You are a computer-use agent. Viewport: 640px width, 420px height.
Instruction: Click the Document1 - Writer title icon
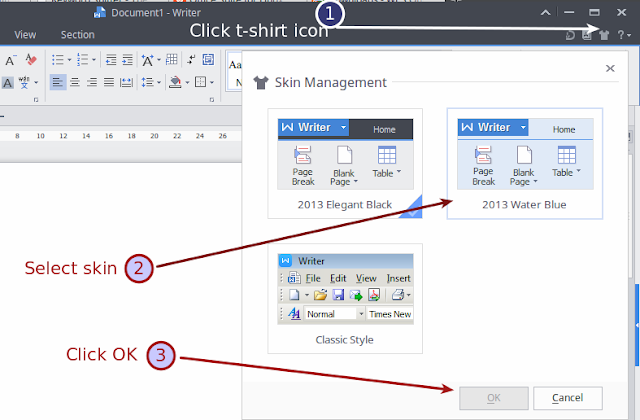100,13
